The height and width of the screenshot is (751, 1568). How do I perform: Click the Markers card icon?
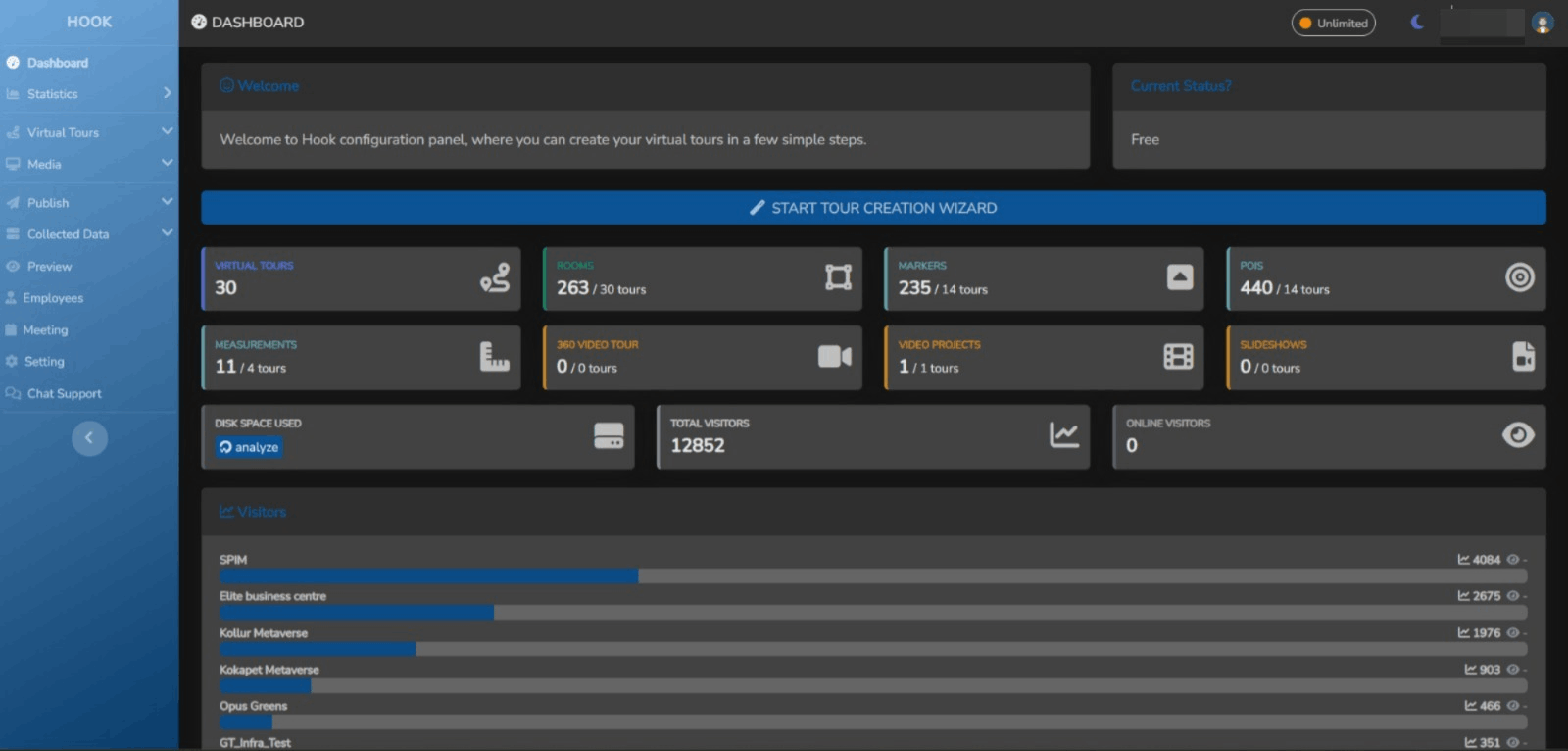1180,277
